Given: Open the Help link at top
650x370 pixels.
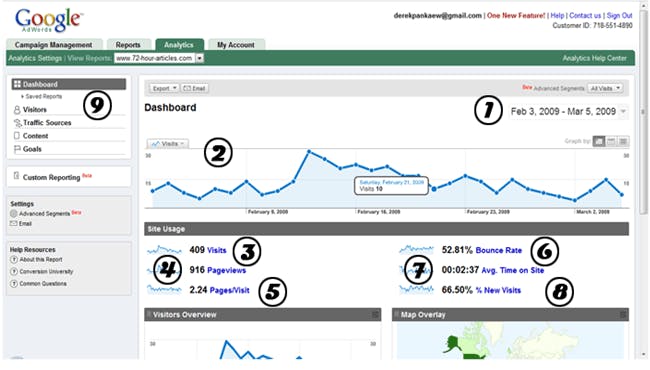Looking at the screenshot, I should [557, 16].
